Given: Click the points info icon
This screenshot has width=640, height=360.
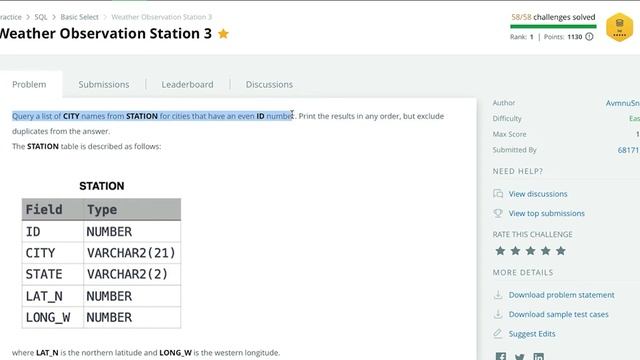Looking at the screenshot, I should 589,37.
